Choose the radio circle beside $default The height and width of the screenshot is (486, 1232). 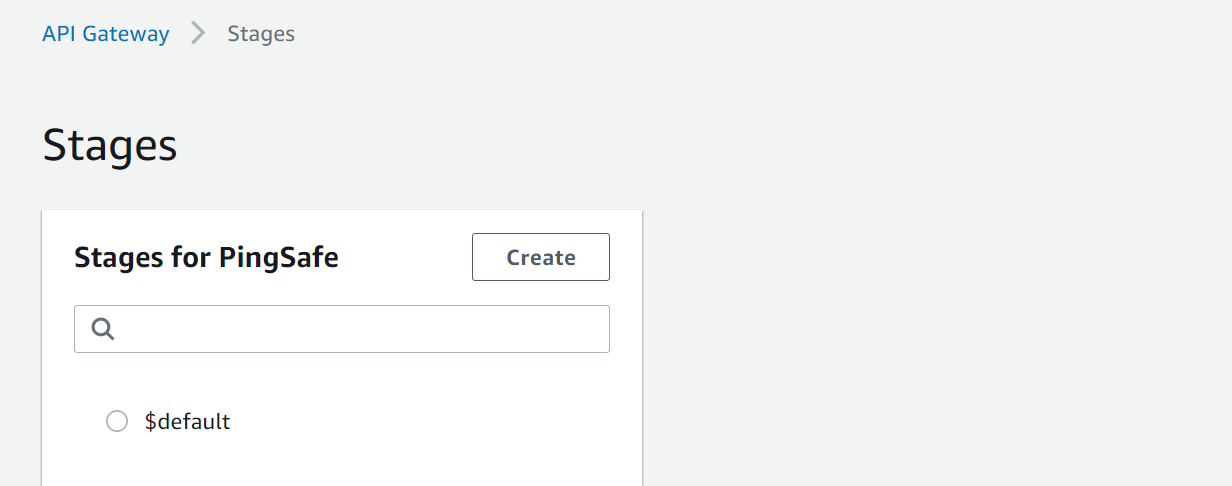(117, 421)
